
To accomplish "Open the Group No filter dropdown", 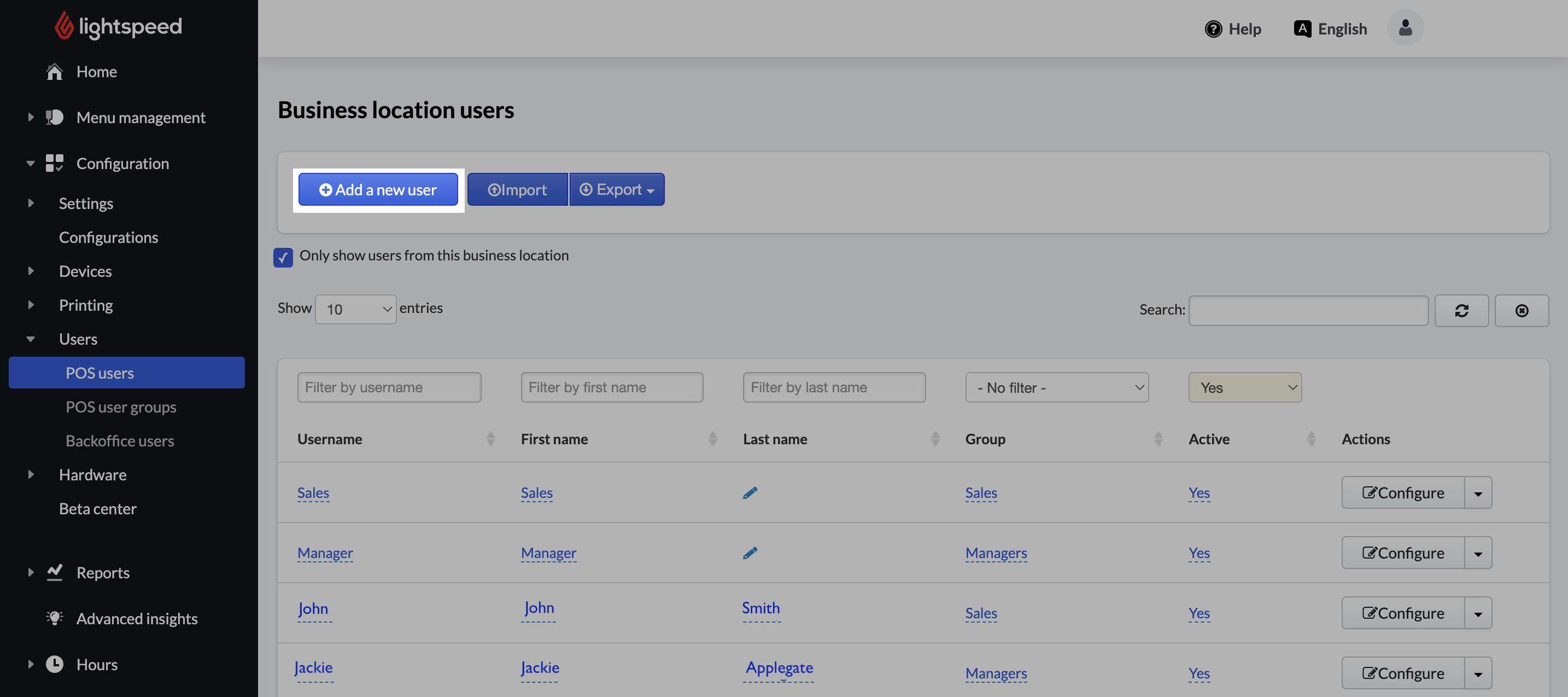I will pyautogui.click(x=1057, y=387).
